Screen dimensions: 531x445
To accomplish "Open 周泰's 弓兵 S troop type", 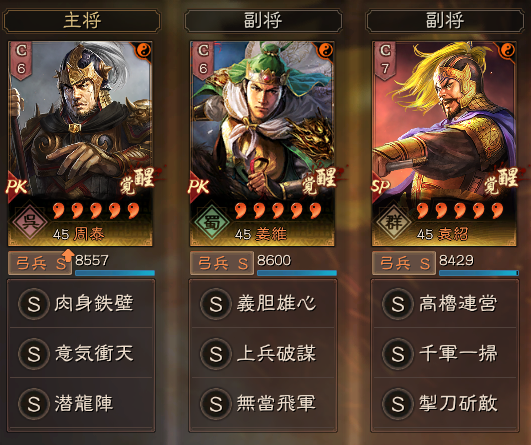I will click(40, 263).
